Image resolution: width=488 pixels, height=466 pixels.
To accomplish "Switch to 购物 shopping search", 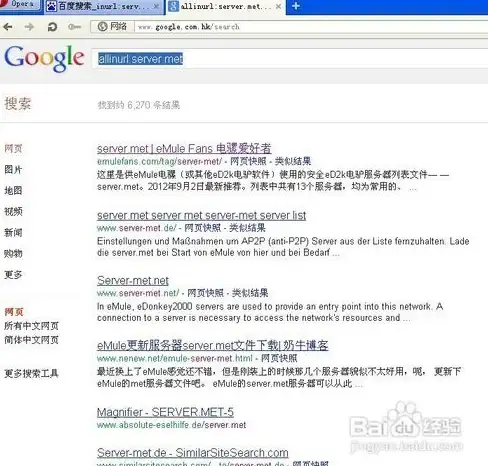I will [x=13, y=253].
